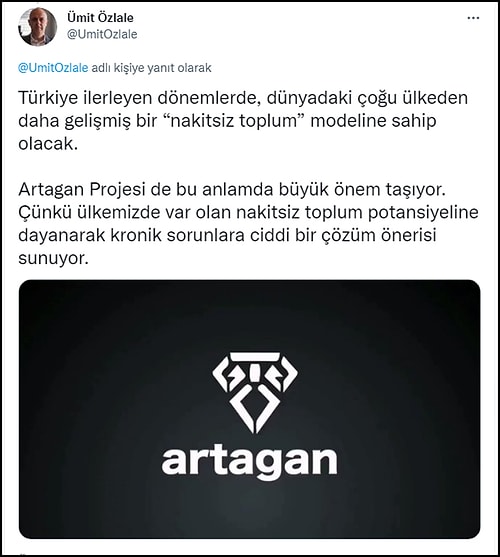Viewport: 500px width, 557px height.
Task: Click 'dünyadaki çoğu ülkeden' in first line
Action: pos(367,98)
